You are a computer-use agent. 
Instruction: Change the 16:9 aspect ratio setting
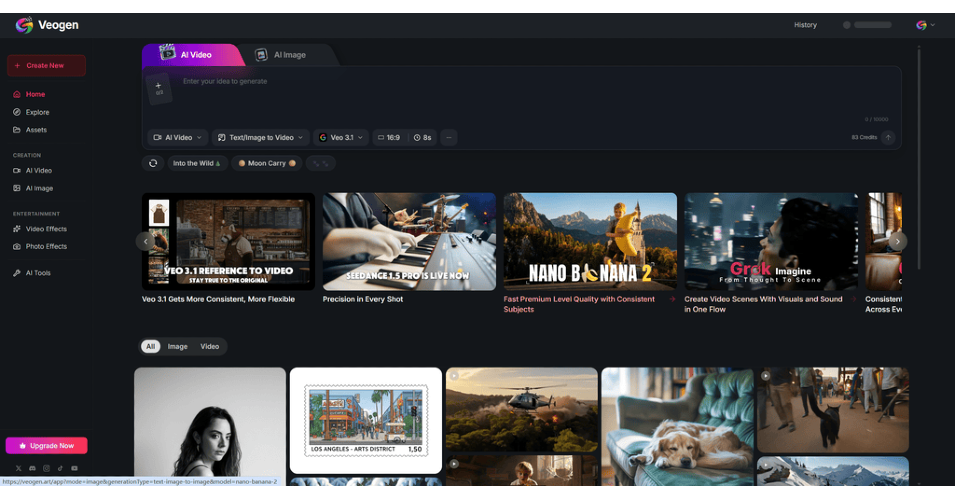point(389,138)
